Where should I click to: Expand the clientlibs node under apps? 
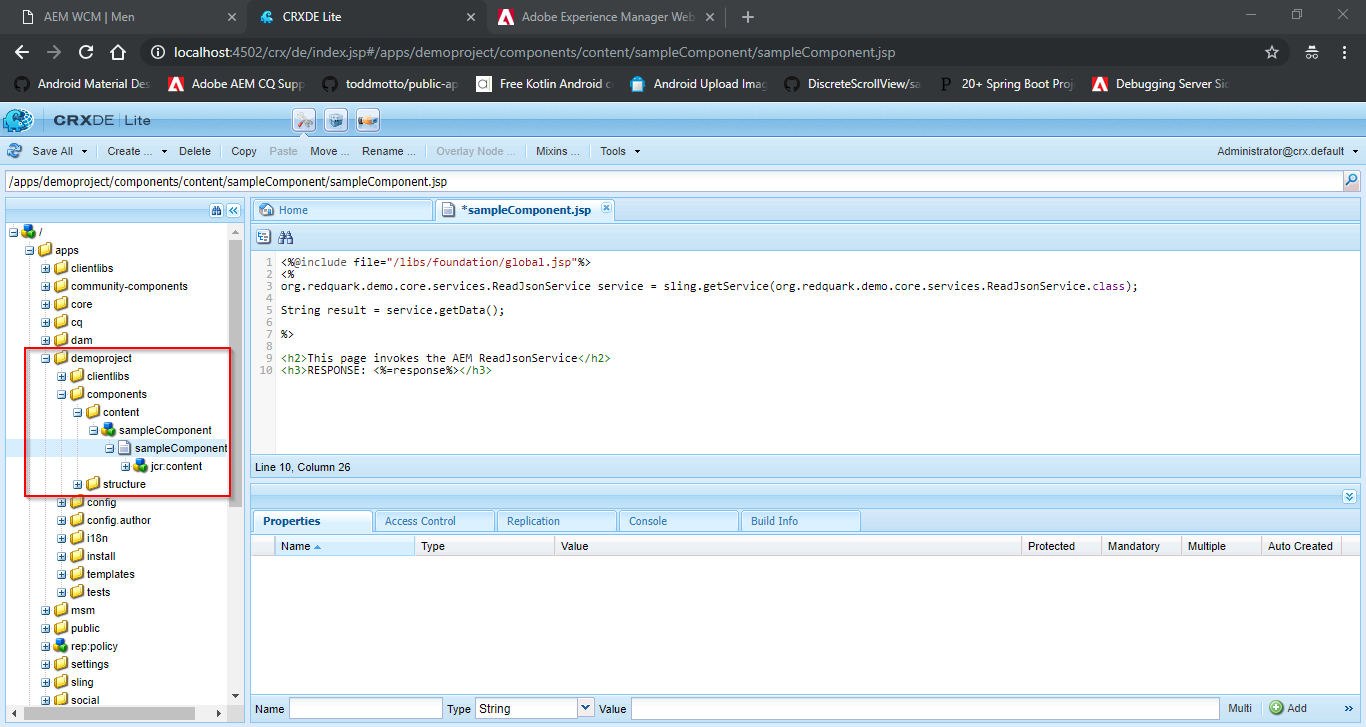coord(46,268)
